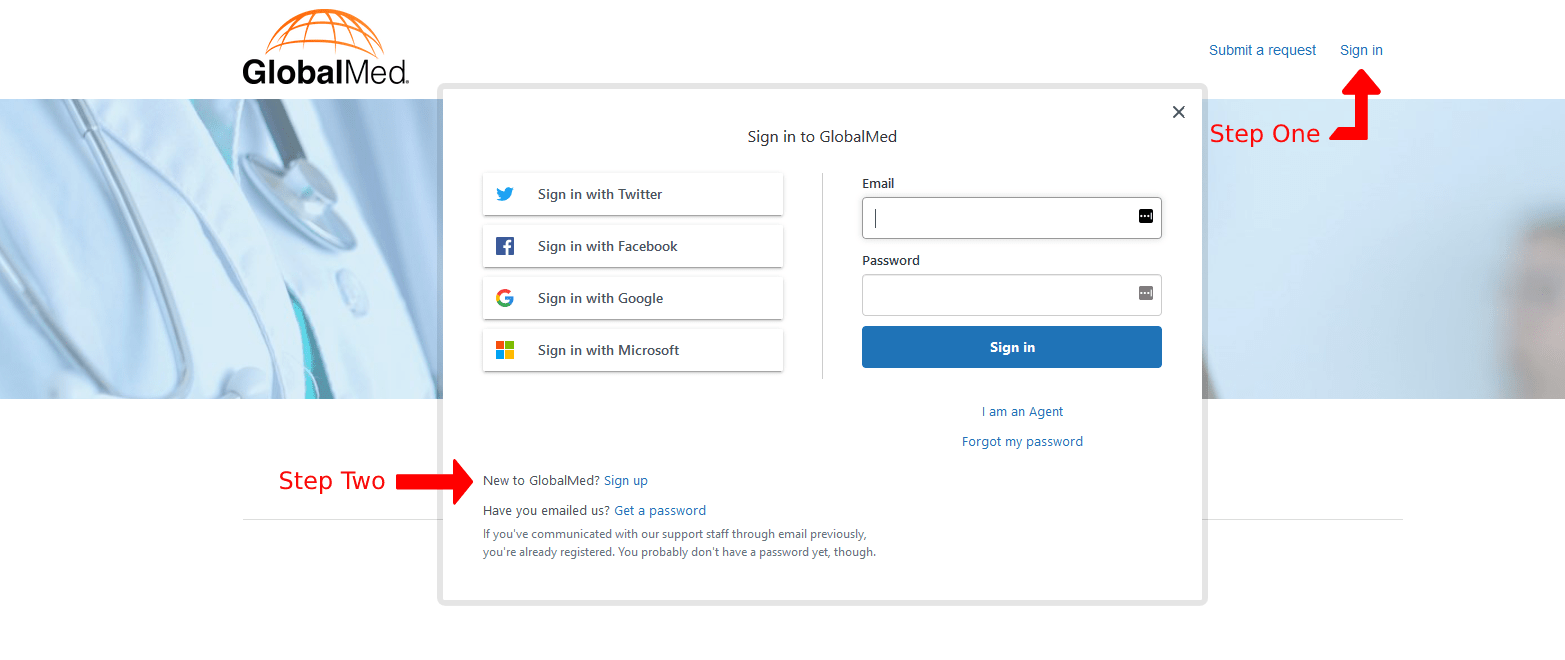Viewport: 1565px width, 660px height.
Task: Click the Microsoft logo icon
Action: (x=505, y=349)
